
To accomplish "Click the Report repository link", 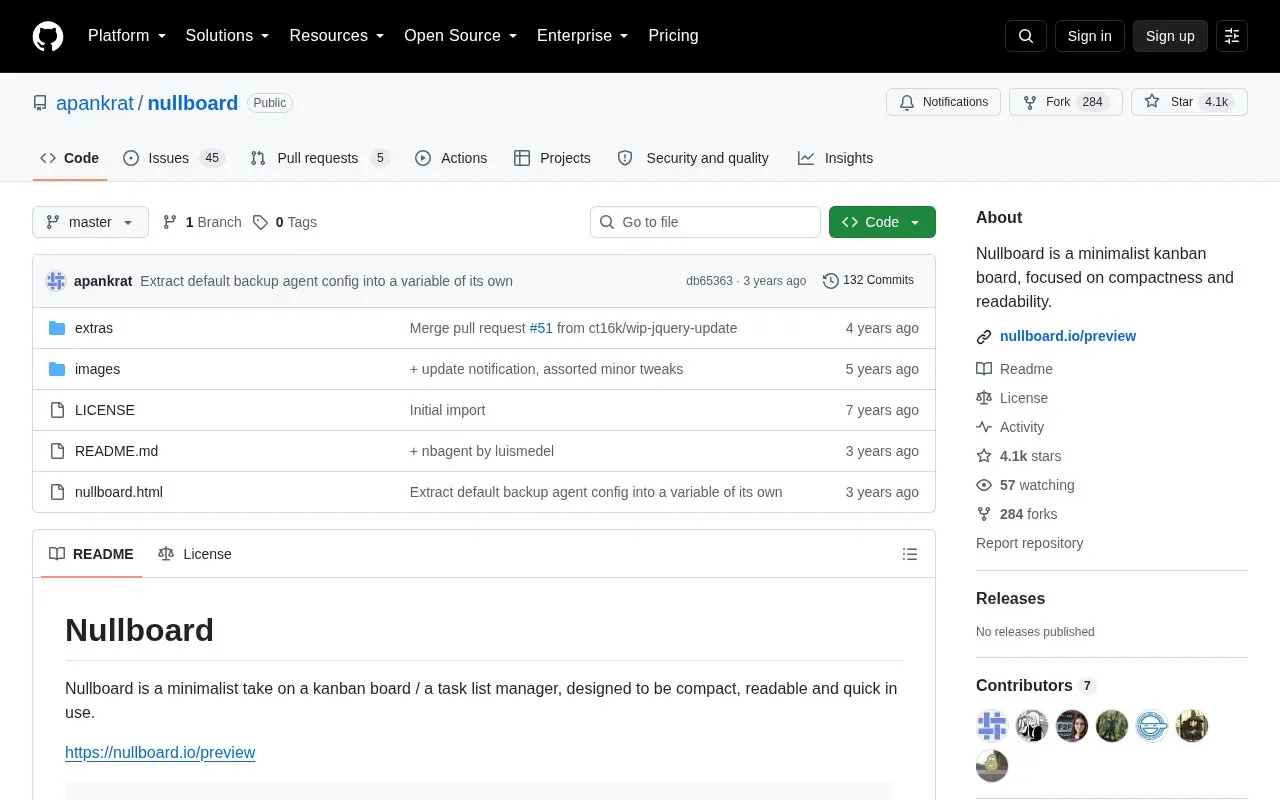I will (1029, 543).
